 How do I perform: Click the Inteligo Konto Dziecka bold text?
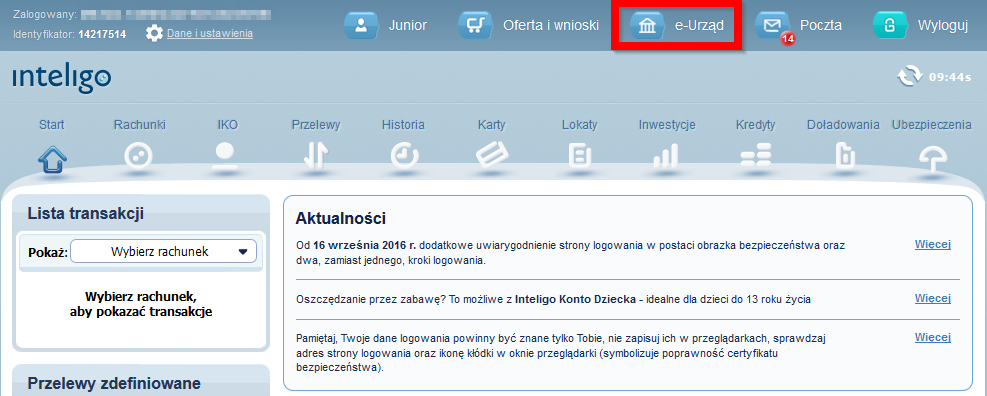click(575, 300)
